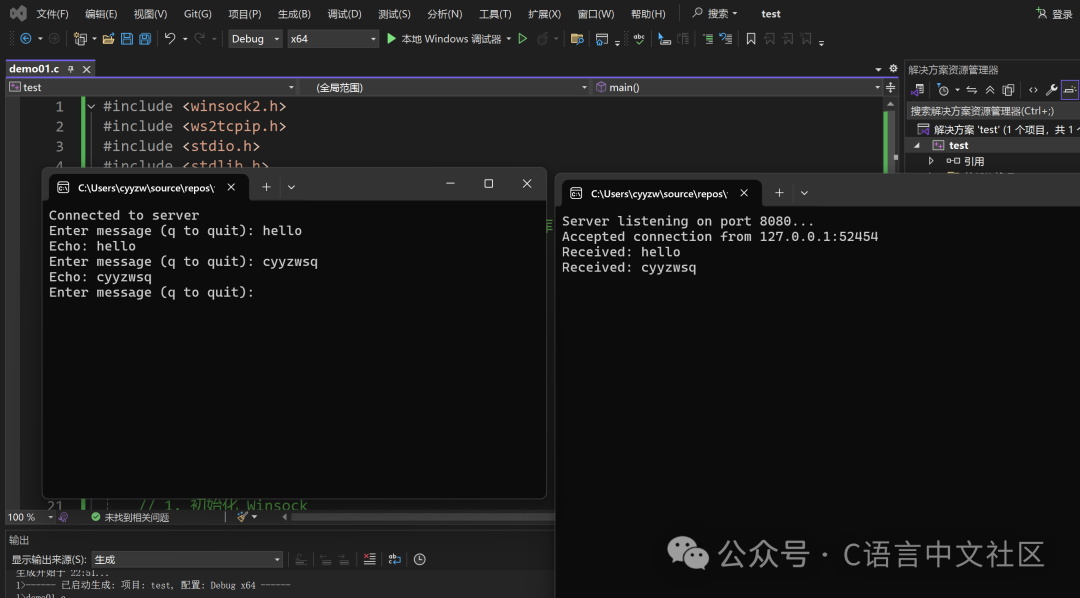1080x598 pixels.
Task: Toggle the preview selected items icon
Action: 1009,89
